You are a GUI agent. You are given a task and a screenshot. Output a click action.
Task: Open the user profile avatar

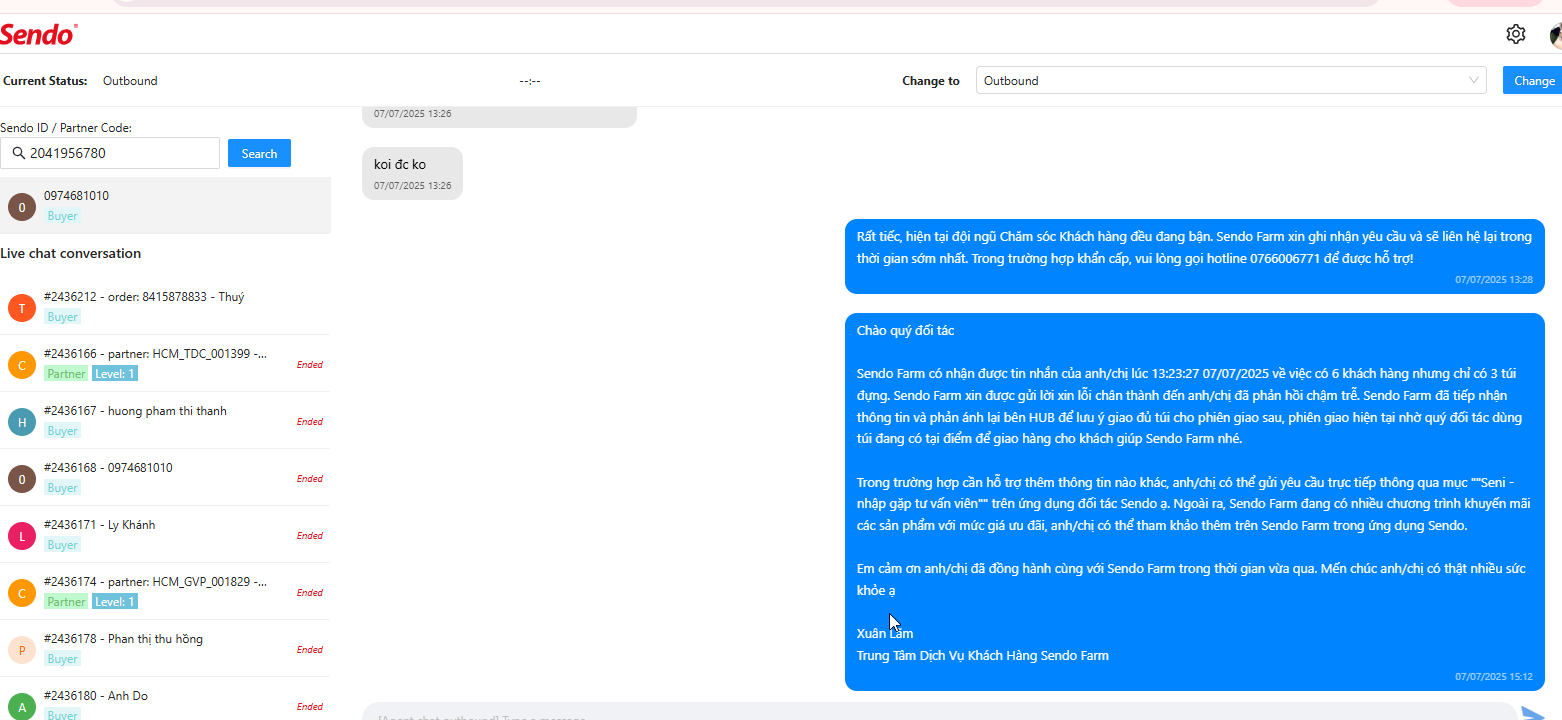1555,36
